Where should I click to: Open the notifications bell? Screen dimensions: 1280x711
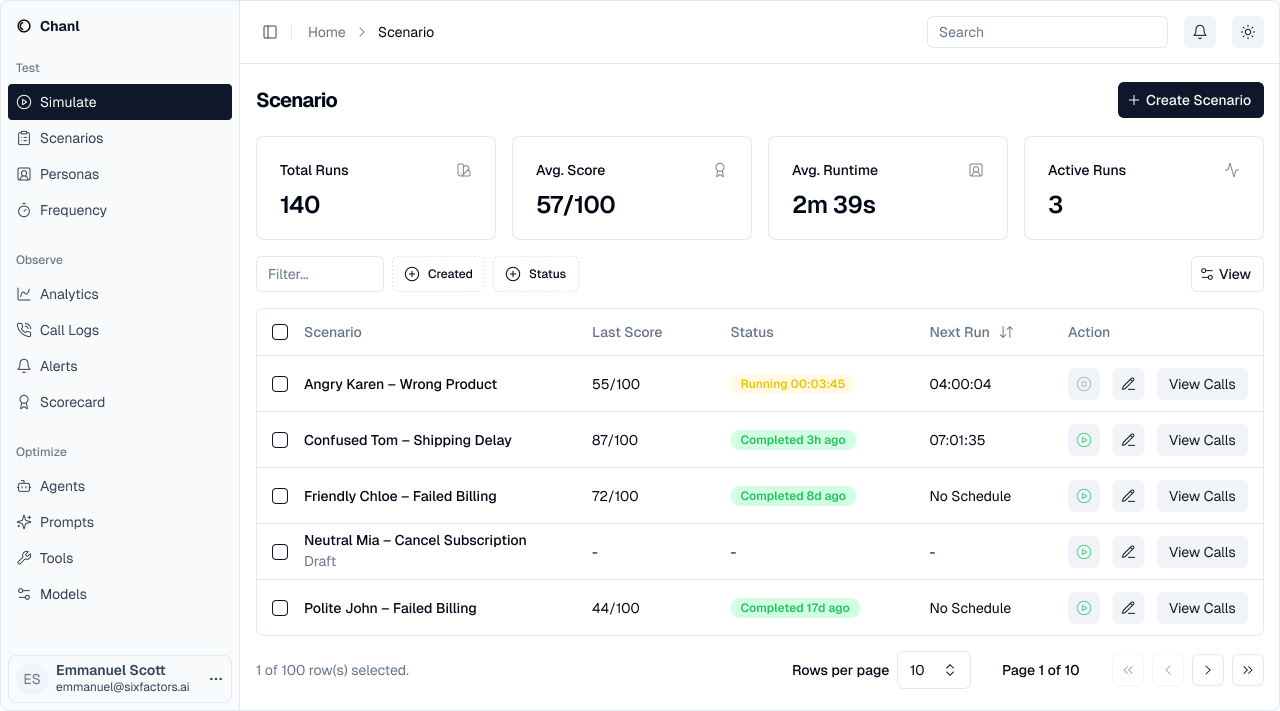(x=1200, y=32)
